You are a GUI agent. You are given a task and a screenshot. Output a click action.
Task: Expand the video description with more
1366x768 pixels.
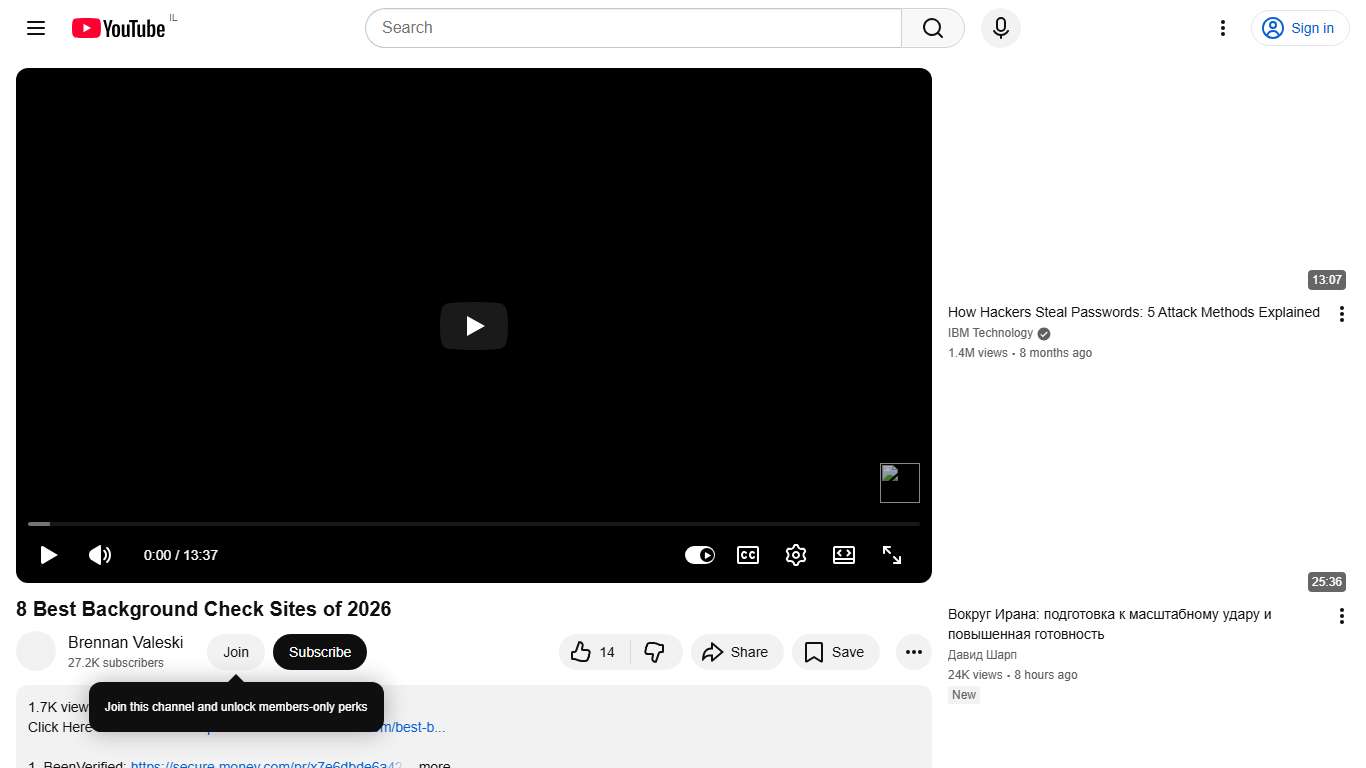[x=434, y=763]
